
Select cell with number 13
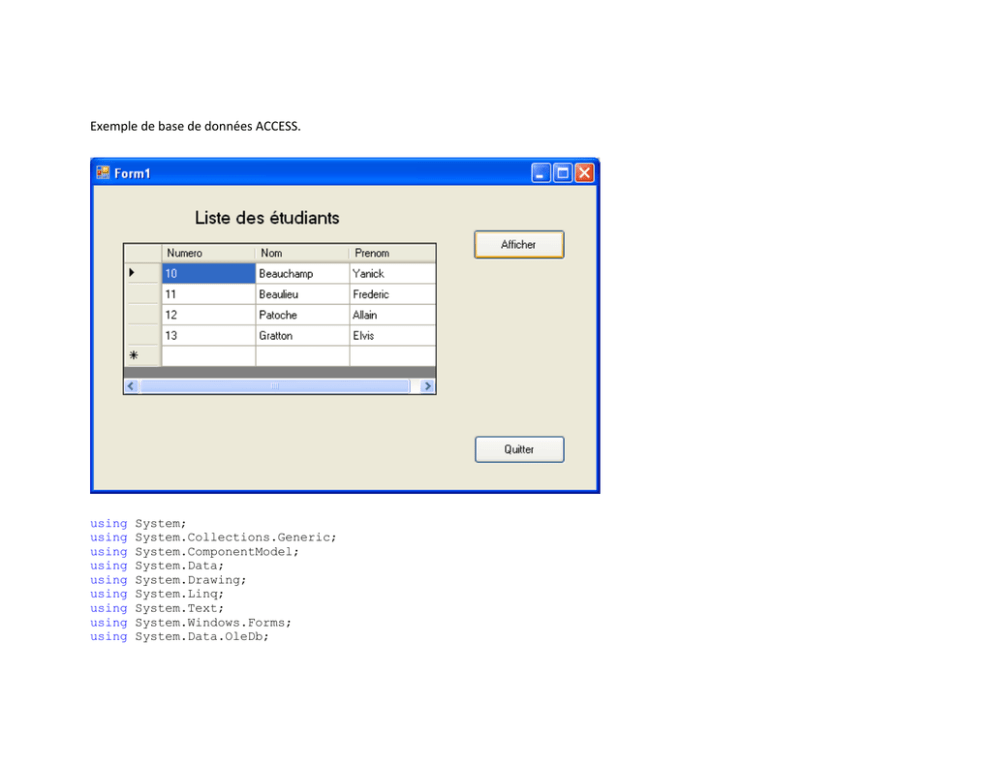click(209, 335)
